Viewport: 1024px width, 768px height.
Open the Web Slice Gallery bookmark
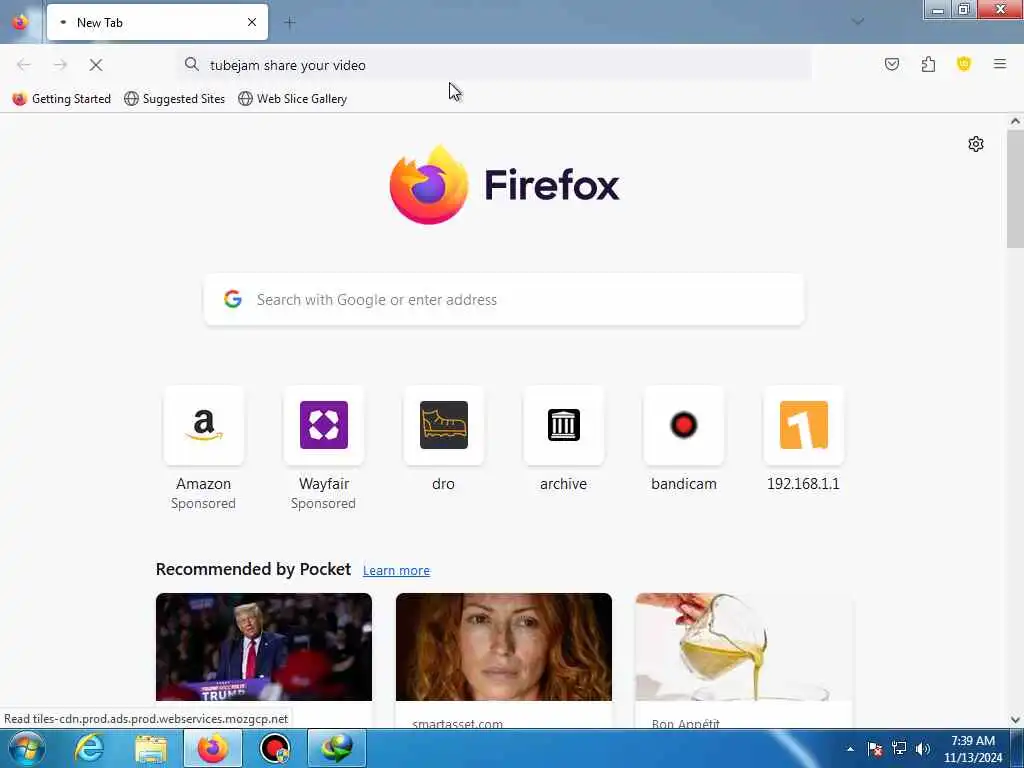(x=293, y=99)
